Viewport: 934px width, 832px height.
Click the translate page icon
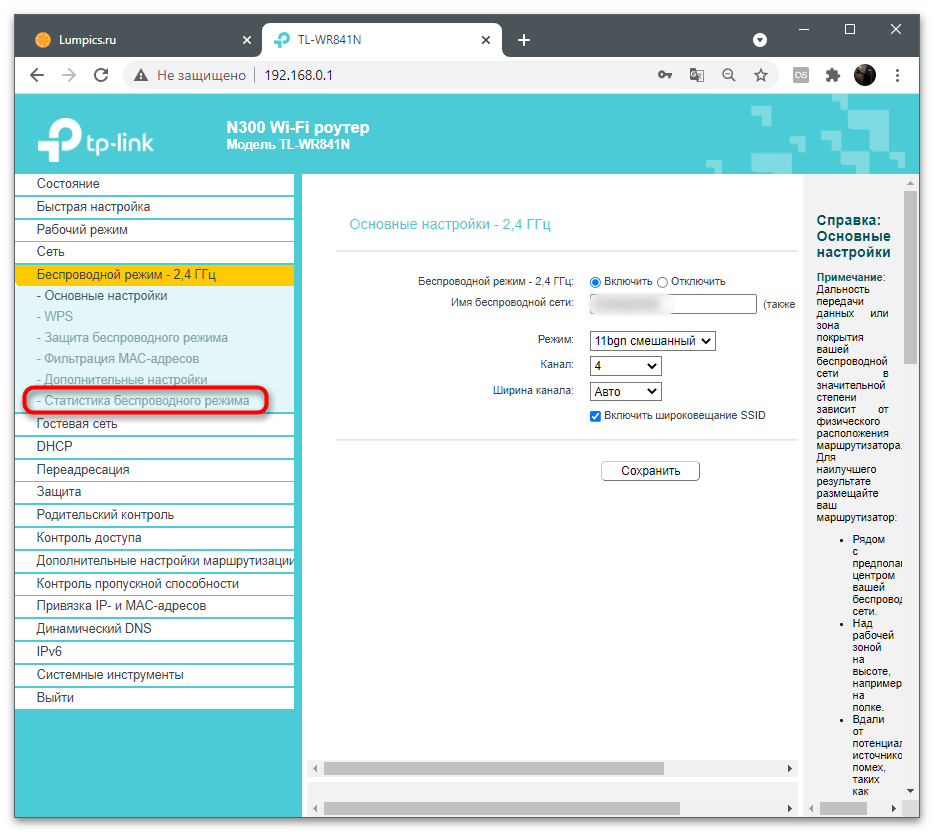click(x=696, y=75)
